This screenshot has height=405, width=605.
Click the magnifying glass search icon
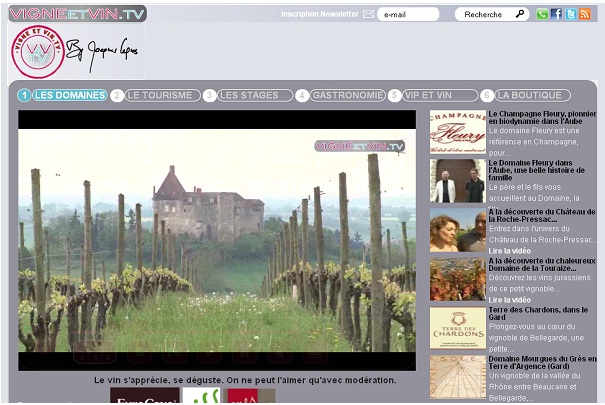tap(520, 14)
